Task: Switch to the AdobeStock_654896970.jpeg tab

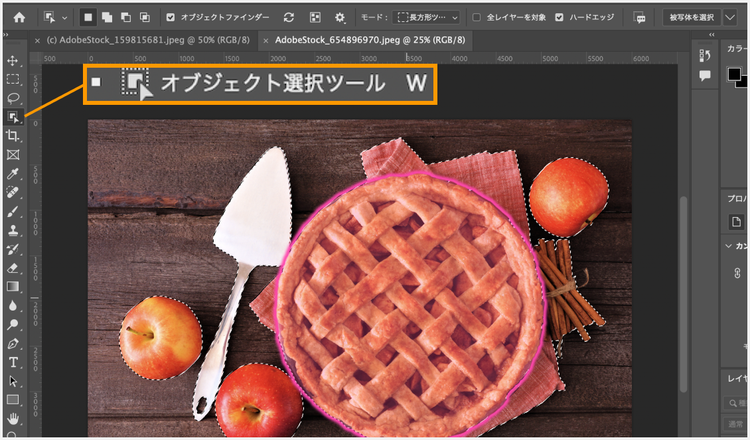Action: click(370, 40)
